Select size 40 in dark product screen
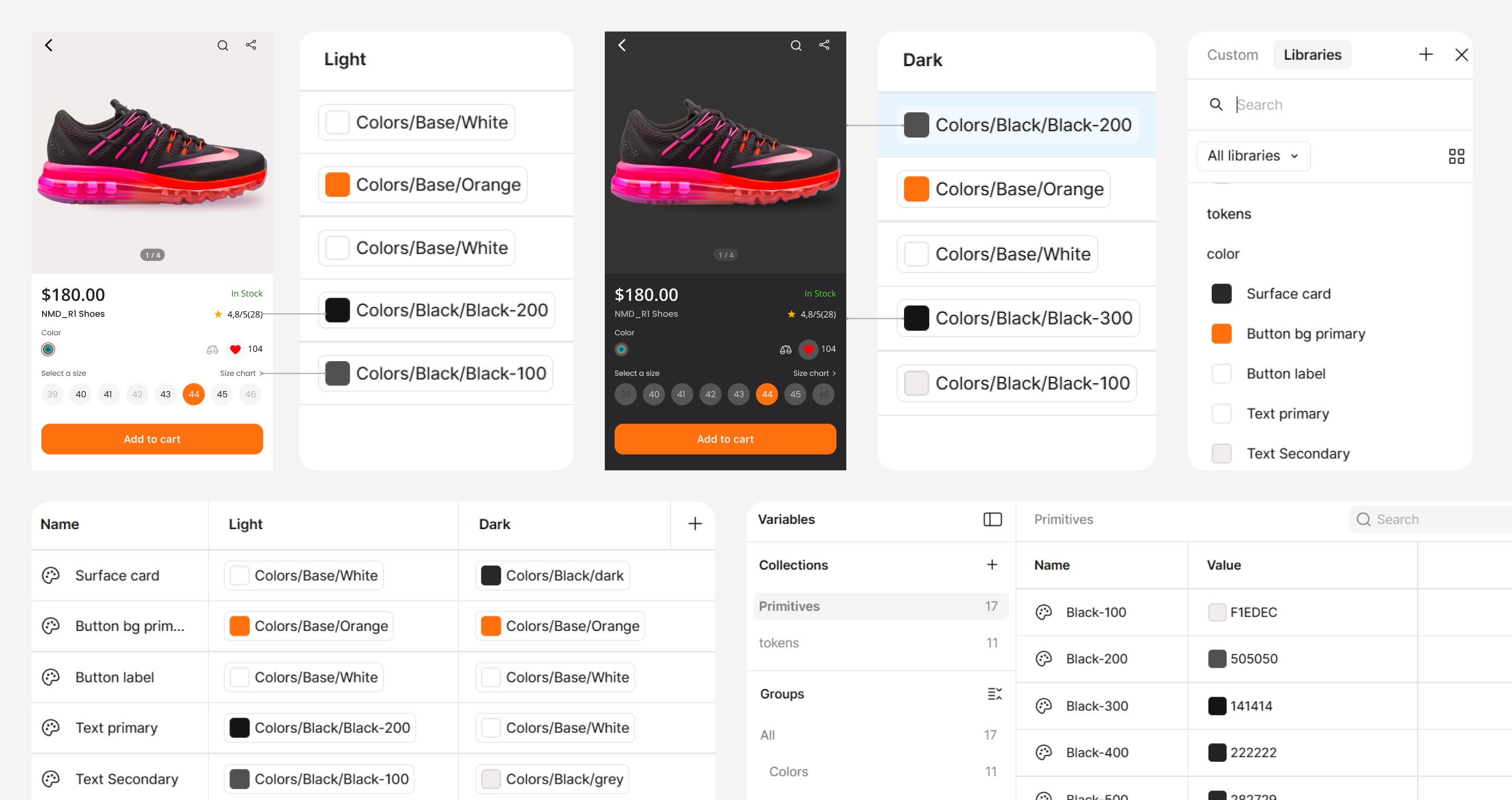The height and width of the screenshot is (800, 1512). 653,394
